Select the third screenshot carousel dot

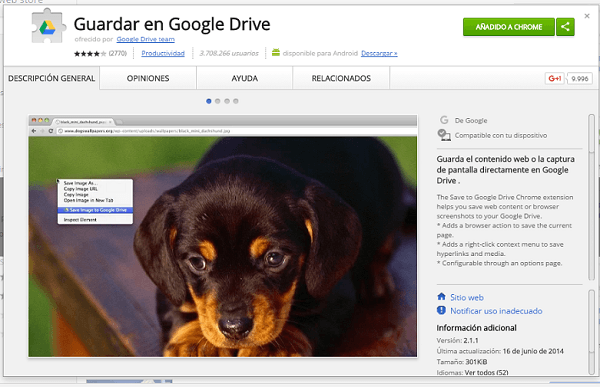[x=227, y=101]
